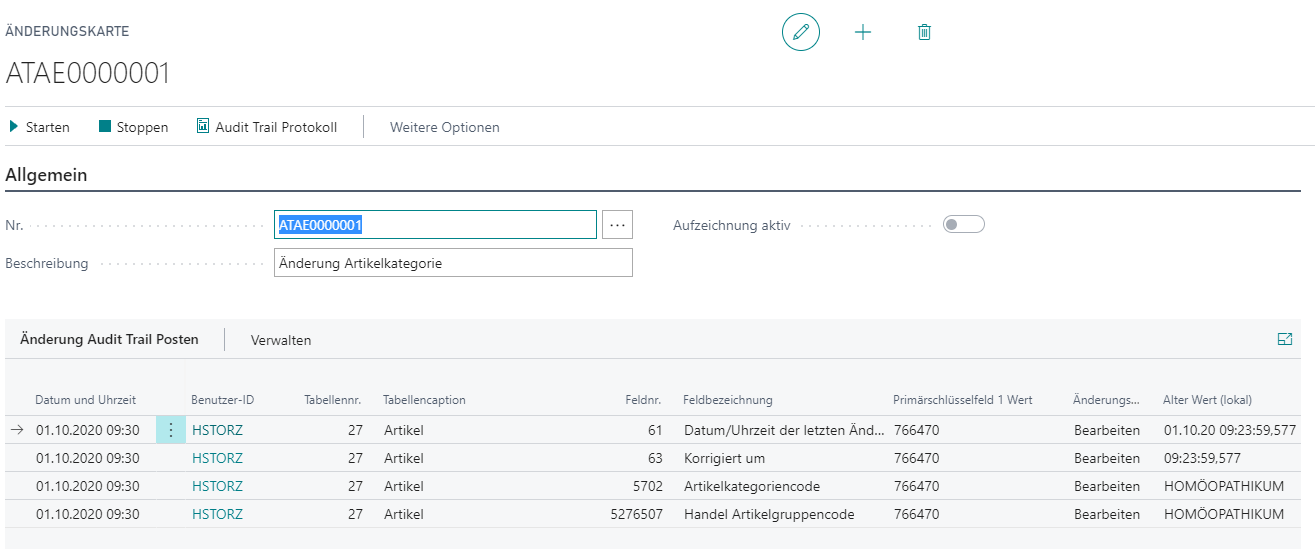
Task: Toggle the Aufzeichnung aktiv switch
Action: click(963, 225)
